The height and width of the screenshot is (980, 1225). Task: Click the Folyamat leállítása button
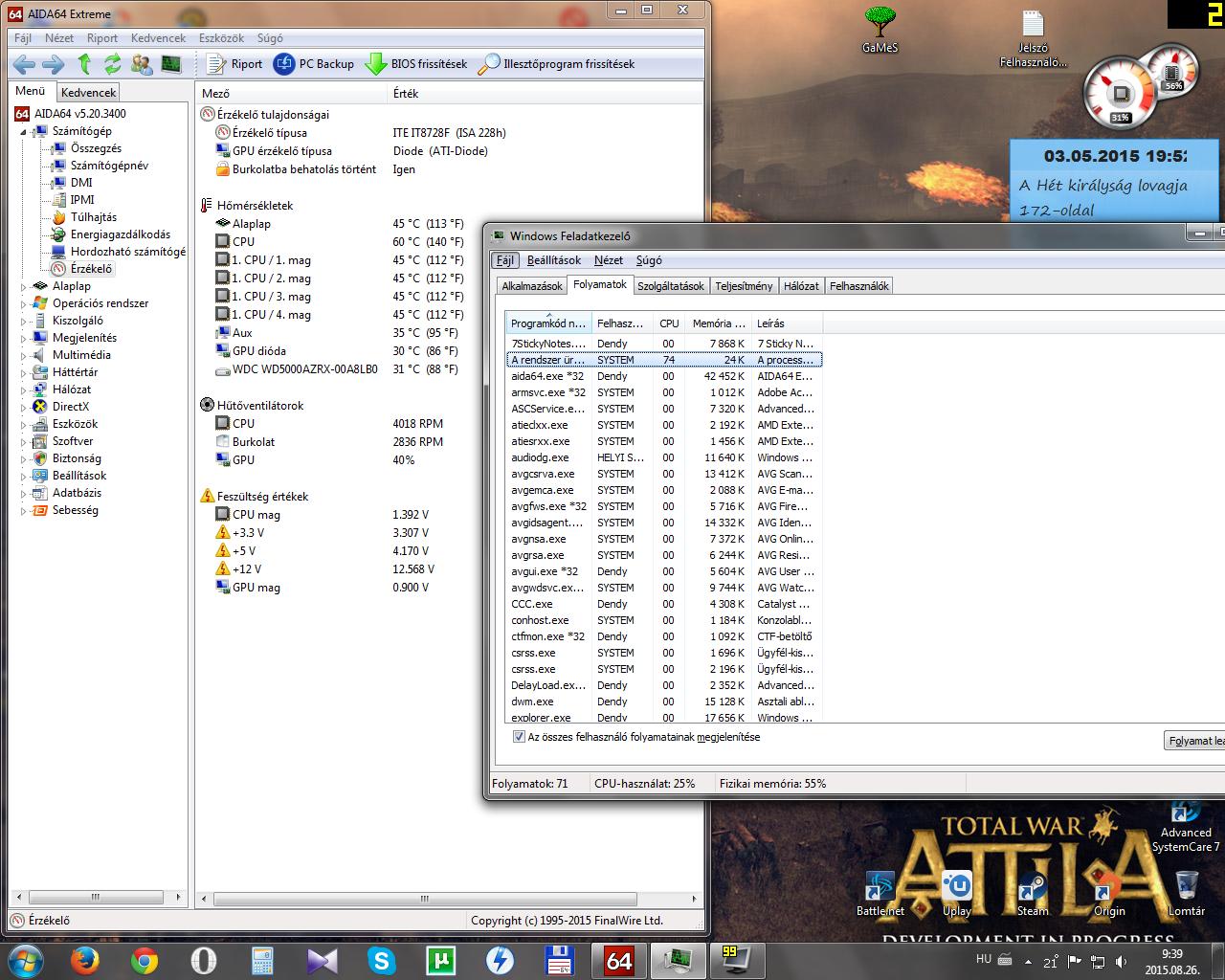1194,741
